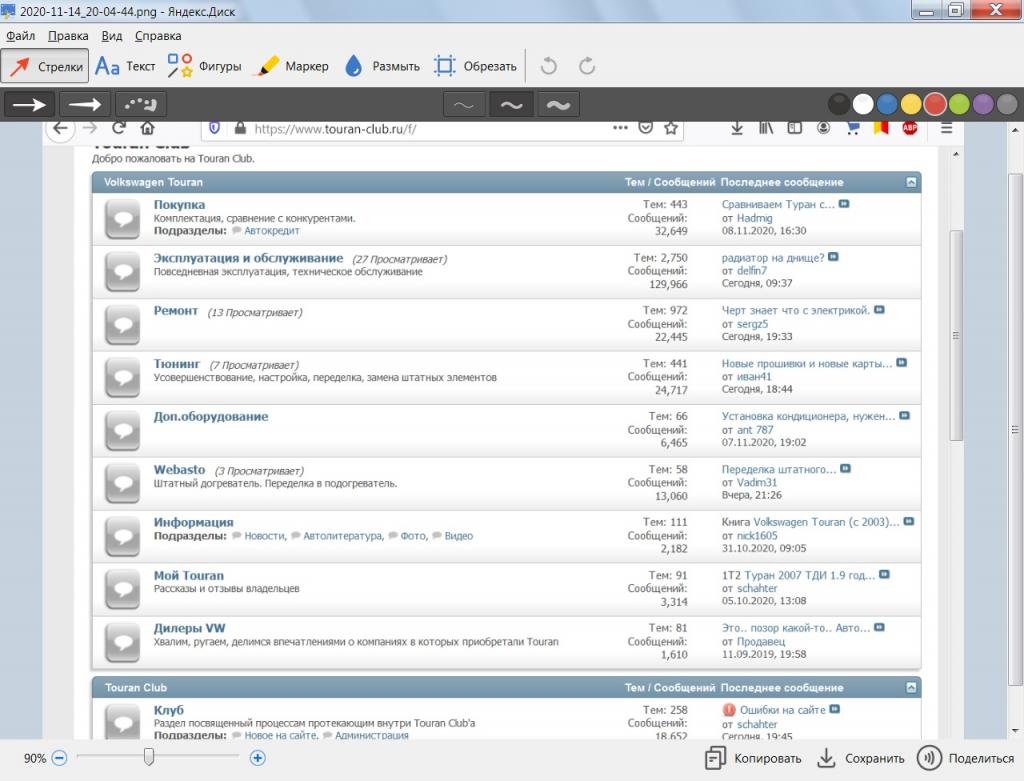The width and height of the screenshot is (1024, 781).
Task: Open the Webasto forum link
Action: coord(180,470)
